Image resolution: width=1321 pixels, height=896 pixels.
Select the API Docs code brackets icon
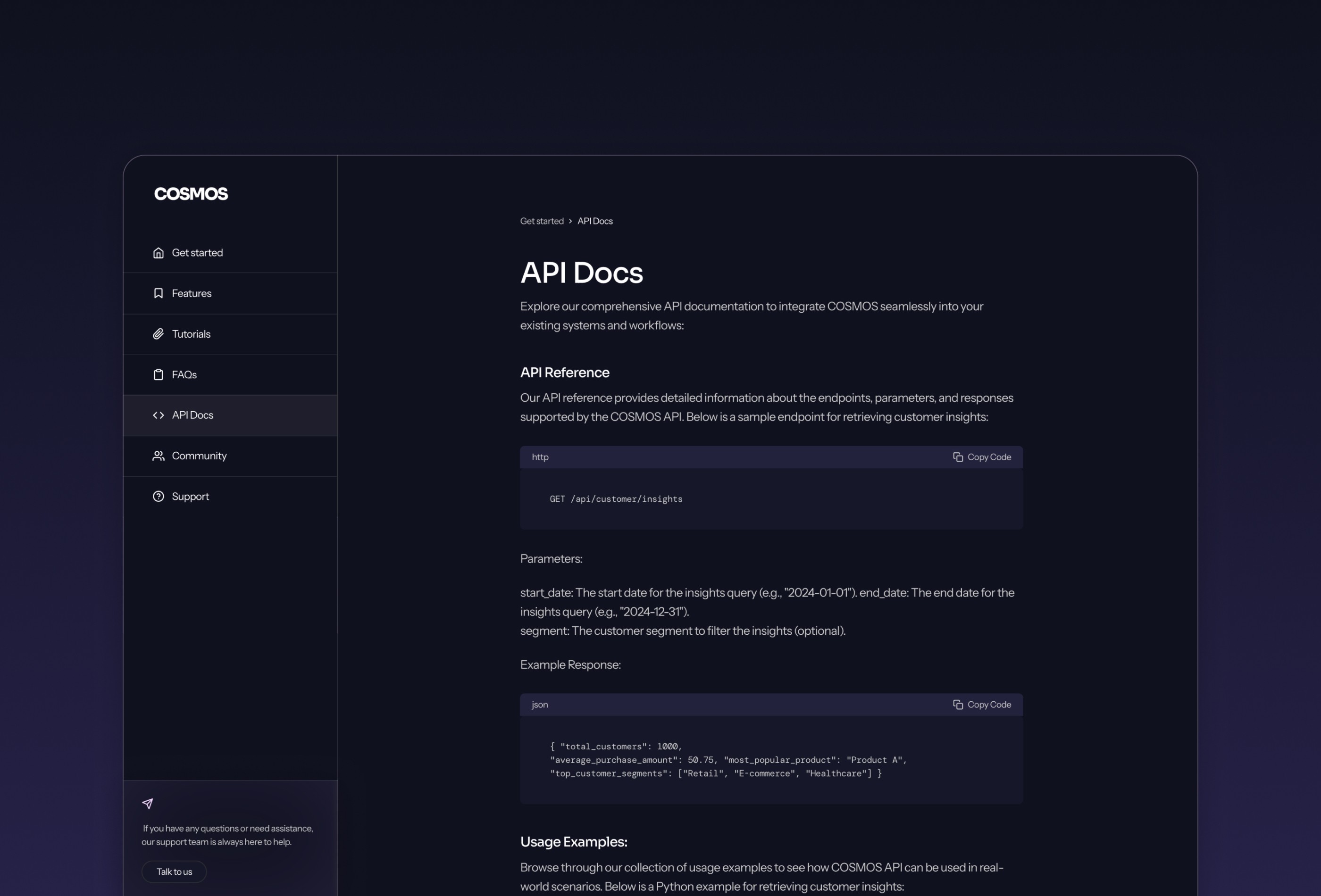[159, 415]
